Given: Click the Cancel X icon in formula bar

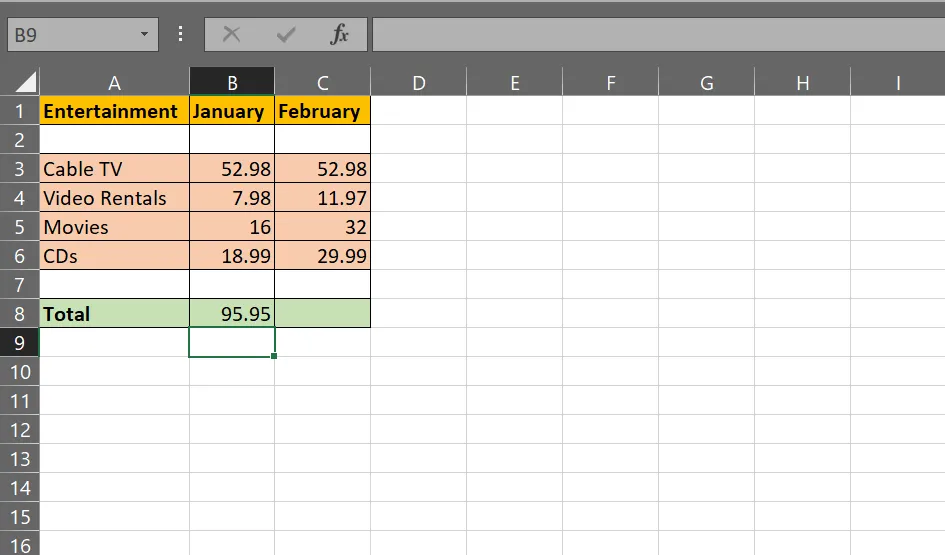Looking at the screenshot, I should tap(231, 34).
